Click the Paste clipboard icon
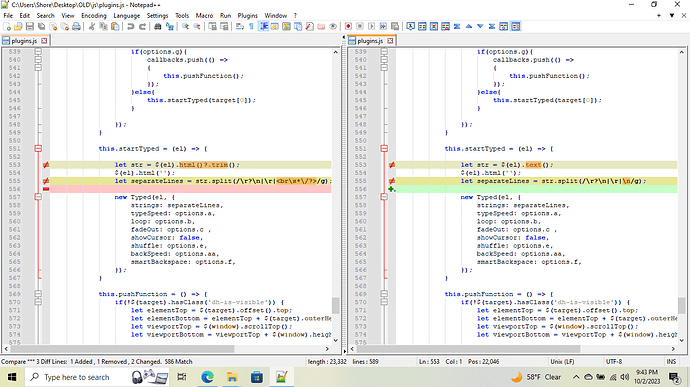Image resolution: width=690 pixels, height=387 pixels. (115, 26)
